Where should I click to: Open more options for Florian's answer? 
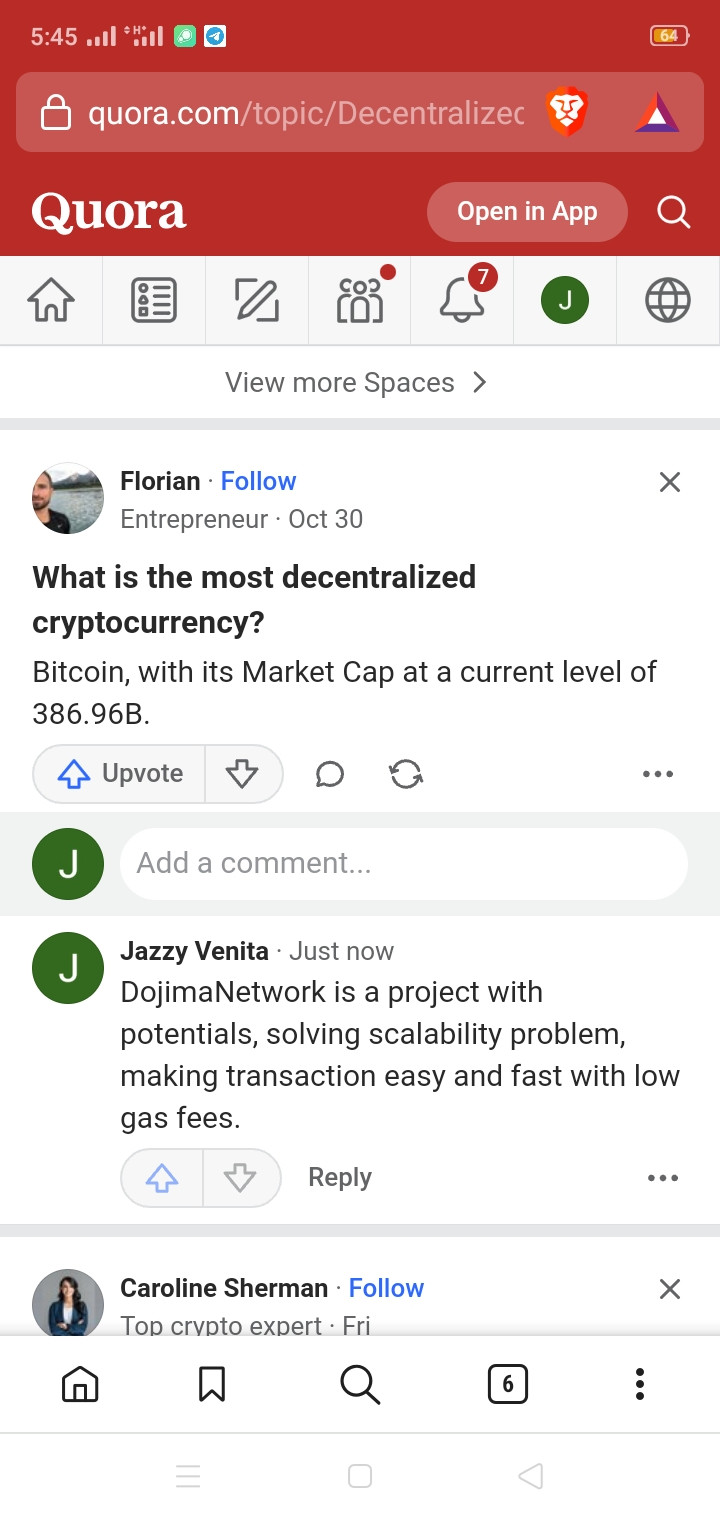tap(657, 774)
